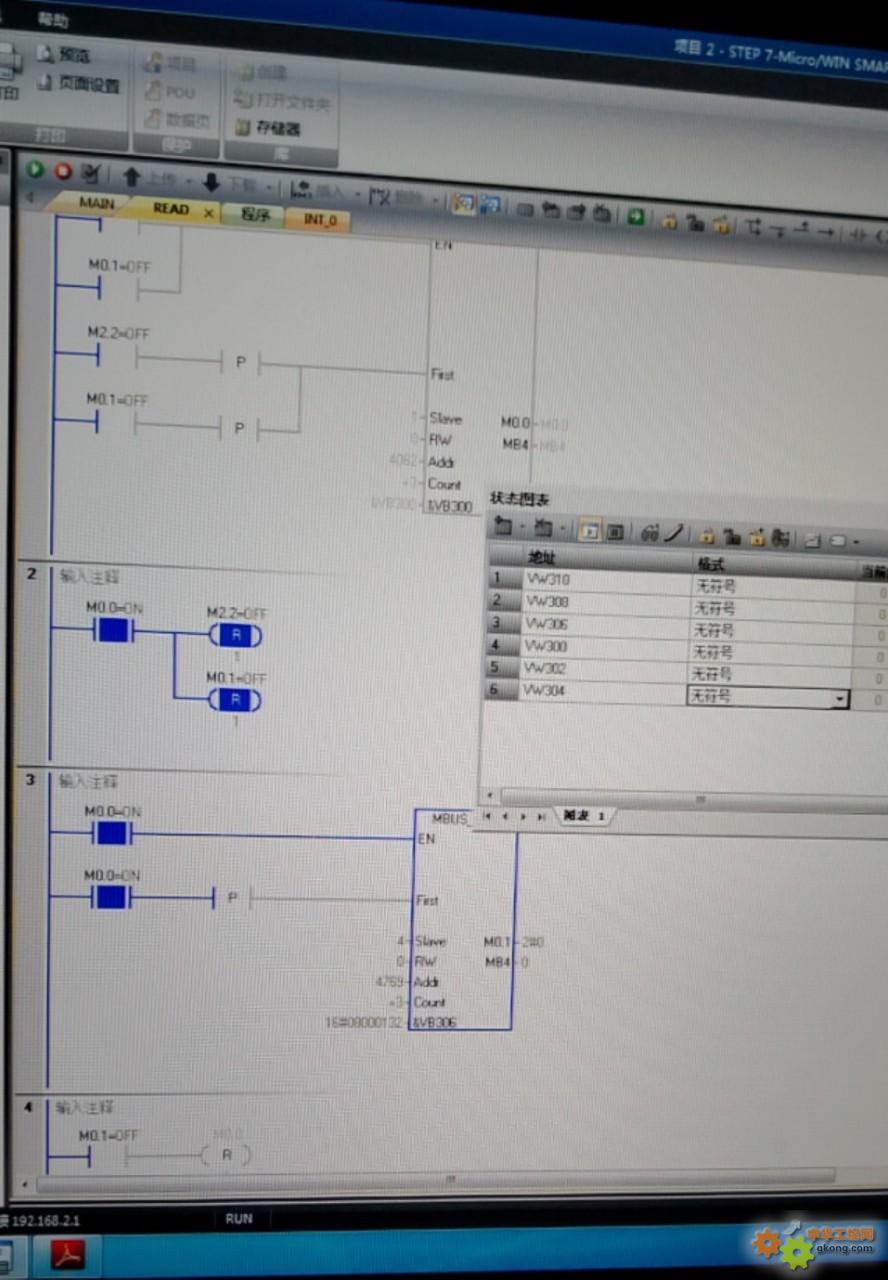
Task: Select the VW308 address cell
Action: pos(604,603)
